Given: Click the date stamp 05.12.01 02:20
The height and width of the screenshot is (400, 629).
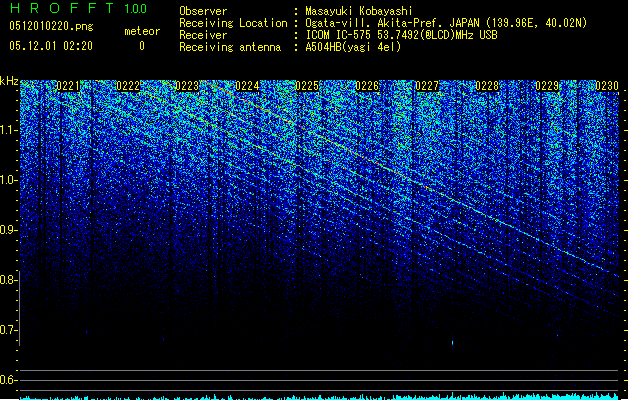Looking at the screenshot, I should click(x=51, y=46).
